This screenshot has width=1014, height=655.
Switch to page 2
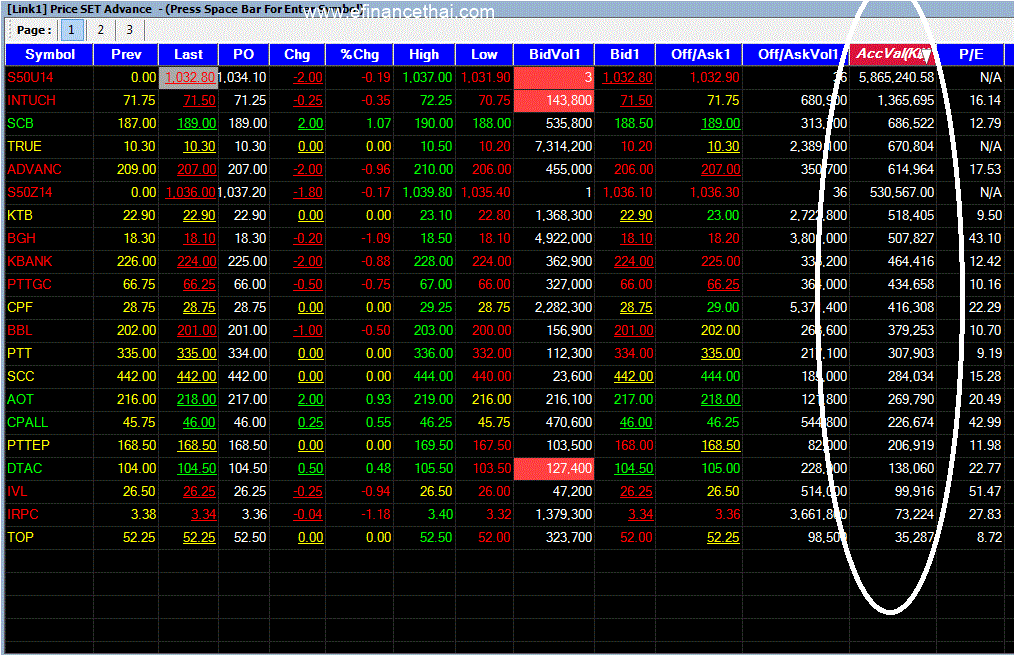click(x=100, y=30)
